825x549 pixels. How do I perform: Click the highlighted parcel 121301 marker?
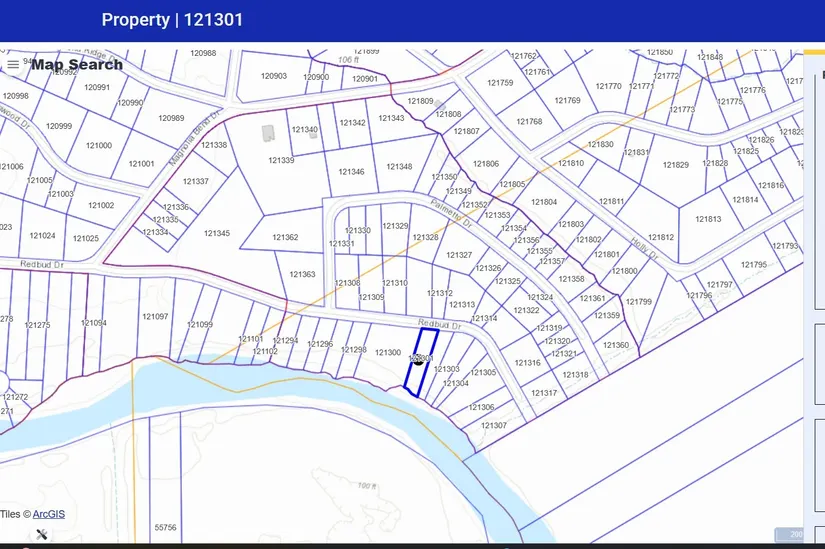tap(420, 359)
